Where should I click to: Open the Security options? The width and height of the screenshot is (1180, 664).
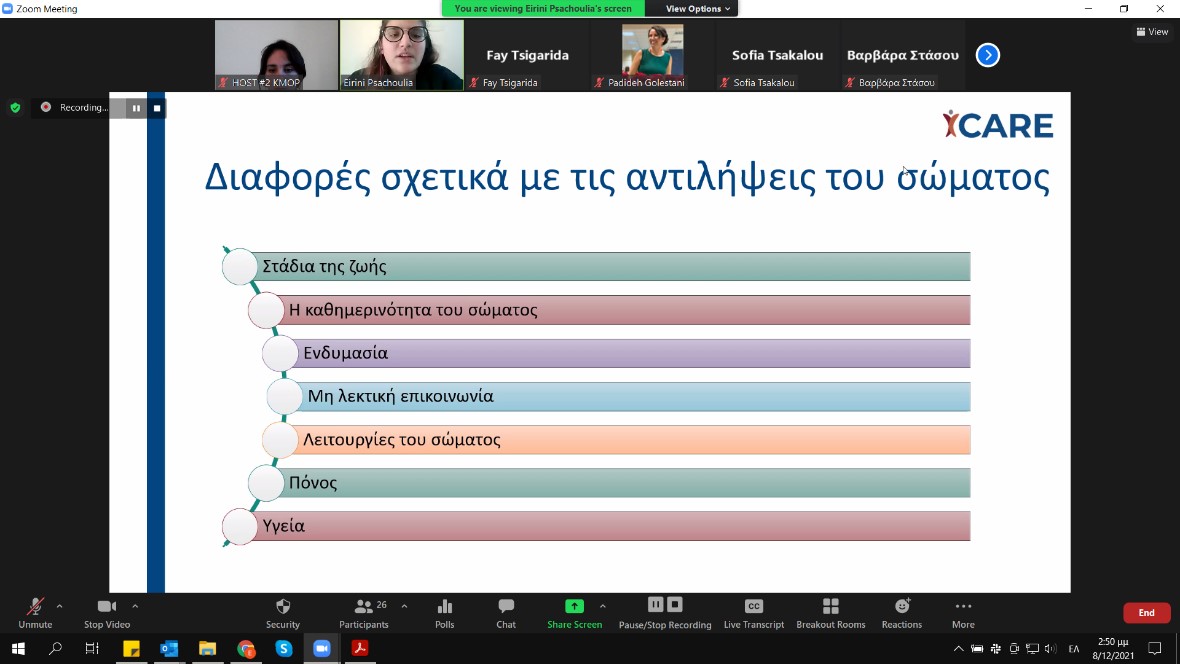coord(282,612)
